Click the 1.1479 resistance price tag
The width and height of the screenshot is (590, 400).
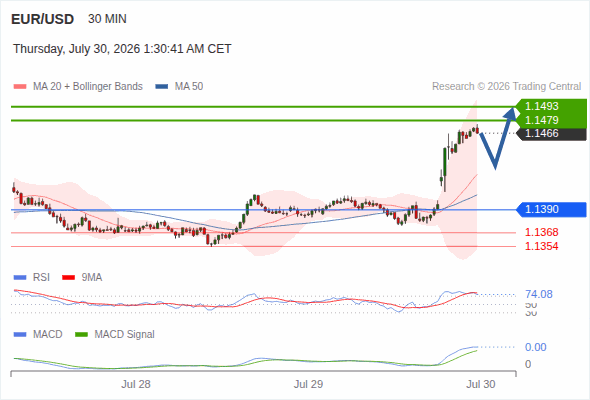[551, 120]
